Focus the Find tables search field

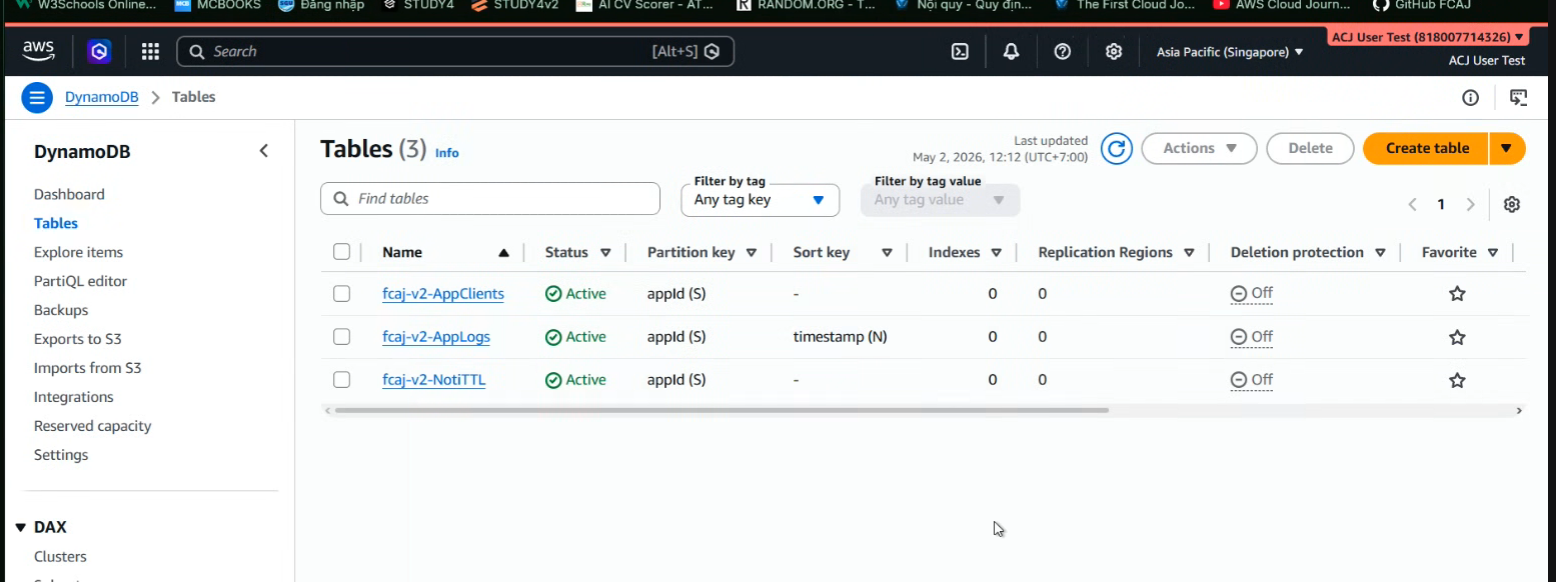pyautogui.click(x=490, y=198)
